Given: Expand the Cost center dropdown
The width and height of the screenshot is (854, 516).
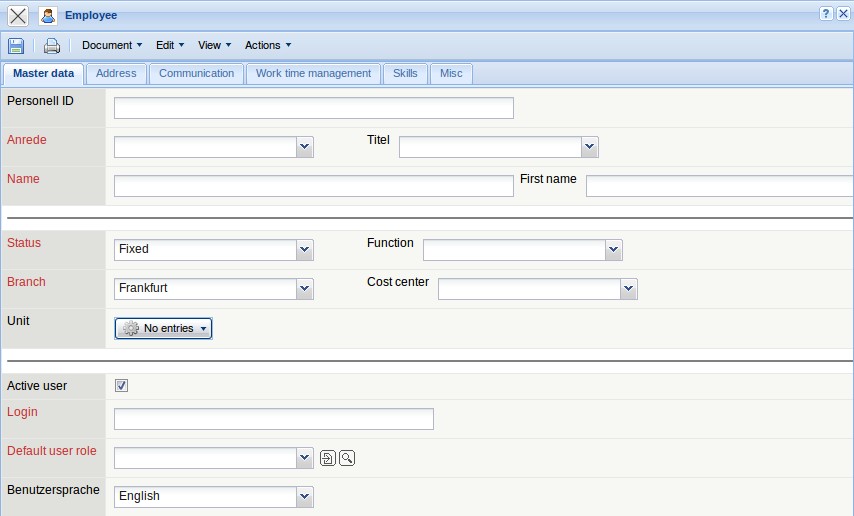Looking at the screenshot, I should pos(628,289).
